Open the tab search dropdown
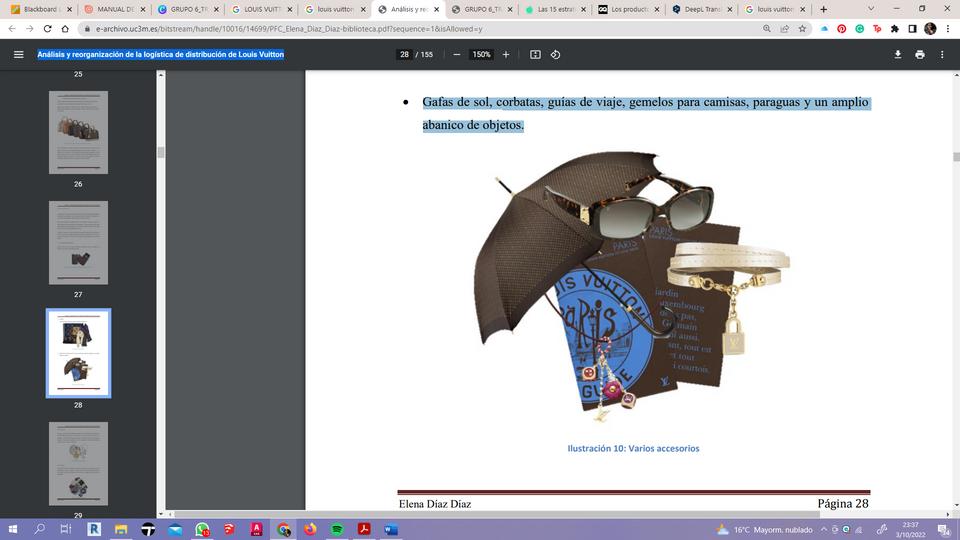 [871, 9]
